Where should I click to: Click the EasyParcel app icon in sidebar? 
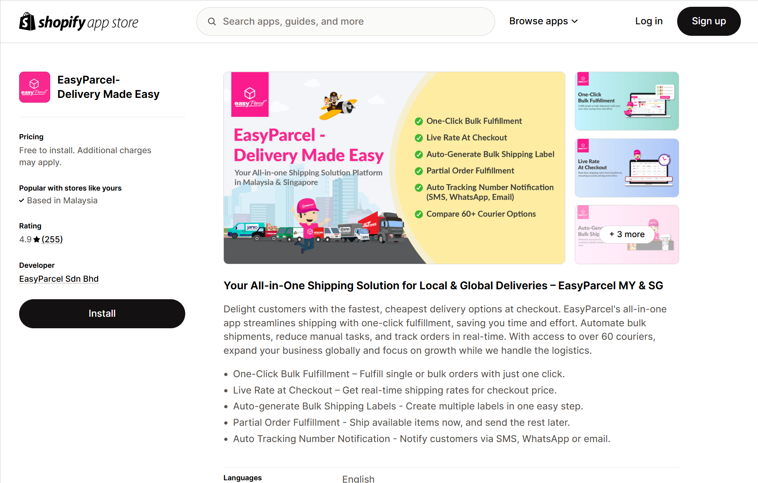click(x=34, y=87)
